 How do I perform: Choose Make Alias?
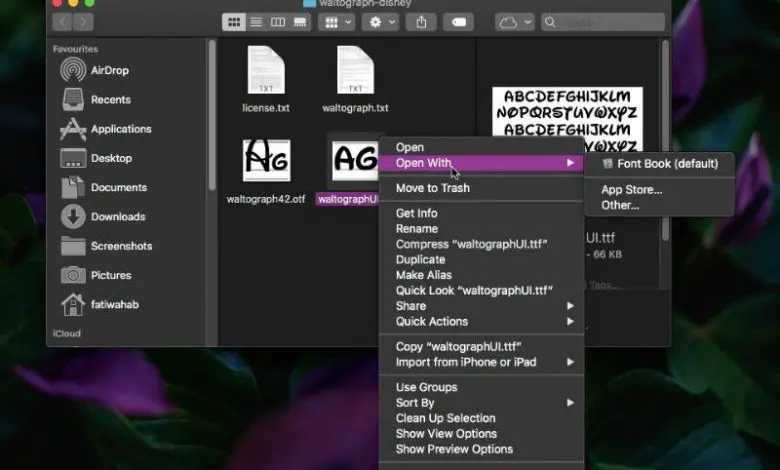(481, 275)
